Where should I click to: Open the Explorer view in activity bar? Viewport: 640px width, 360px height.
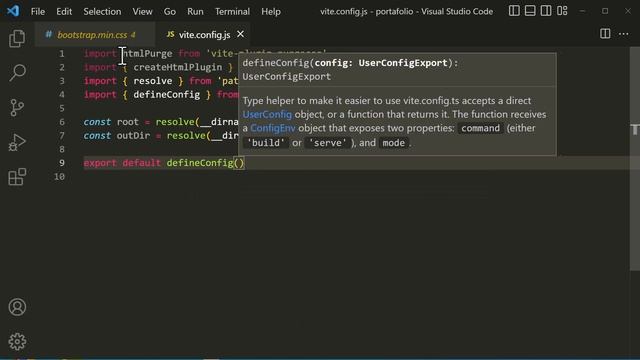(x=17, y=39)
